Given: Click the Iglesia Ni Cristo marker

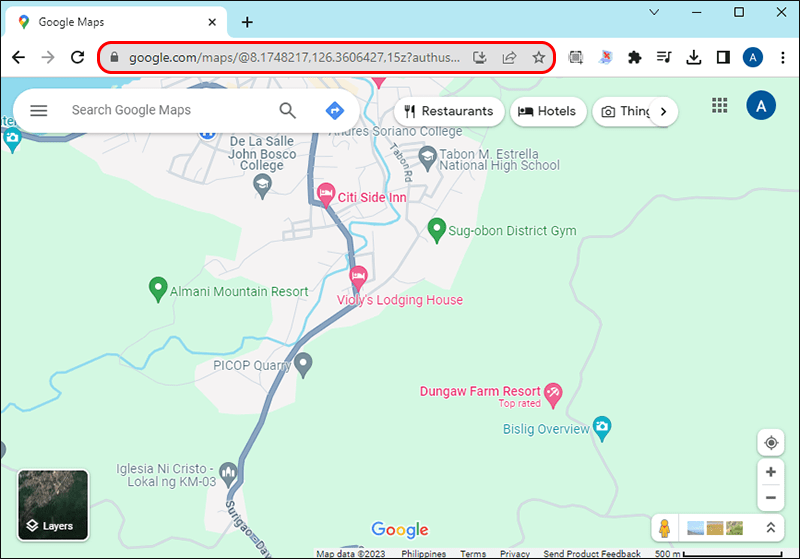Looking at the screenshot, I should tap(228, 474).
